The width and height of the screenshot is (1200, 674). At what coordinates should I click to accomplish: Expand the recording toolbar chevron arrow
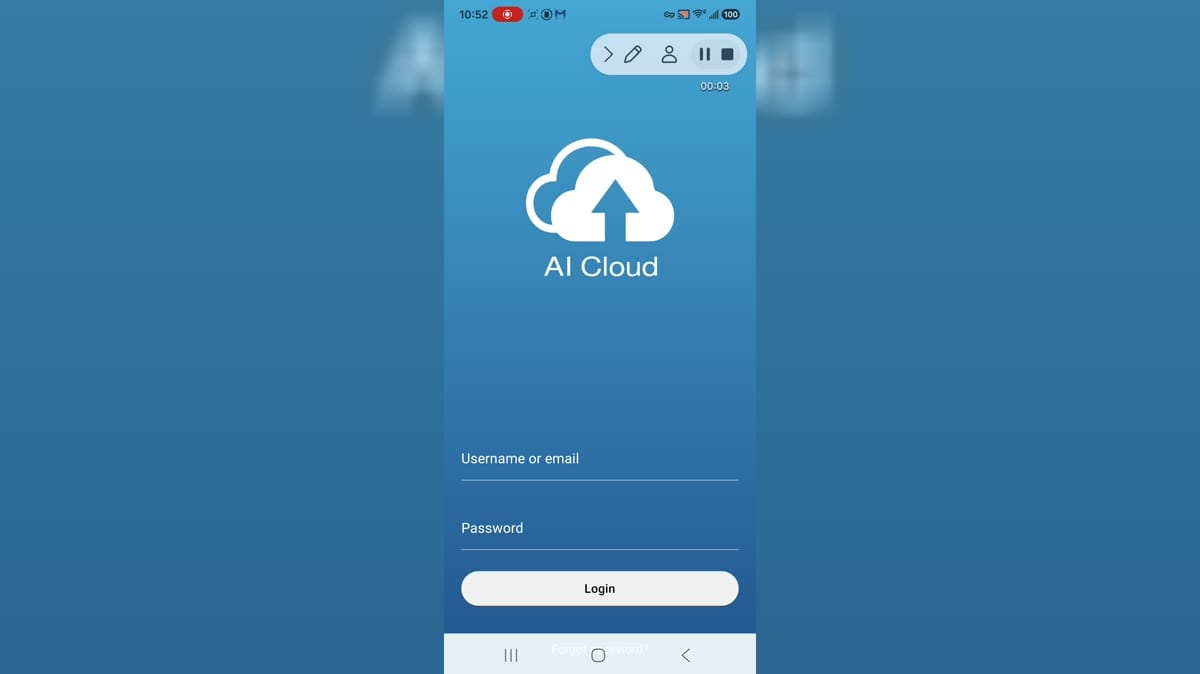[608, 54]
